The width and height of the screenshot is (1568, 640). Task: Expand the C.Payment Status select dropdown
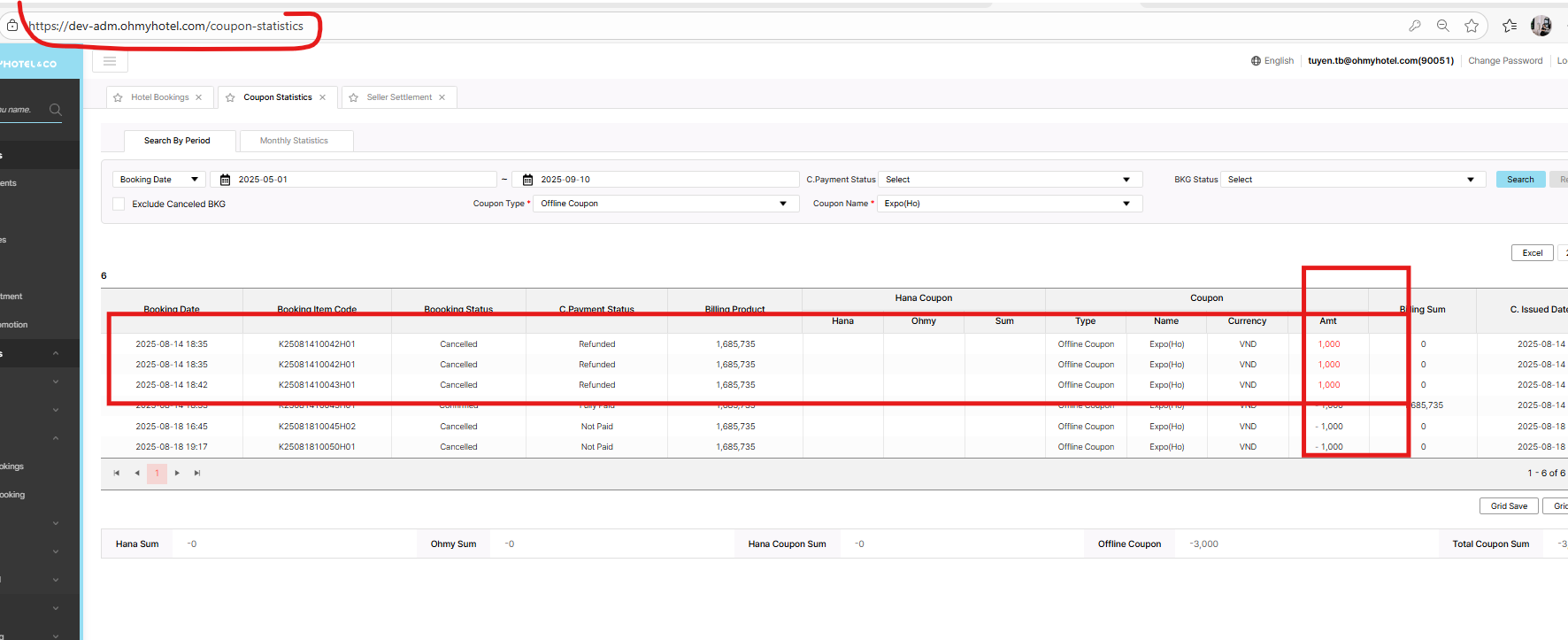1010,180
